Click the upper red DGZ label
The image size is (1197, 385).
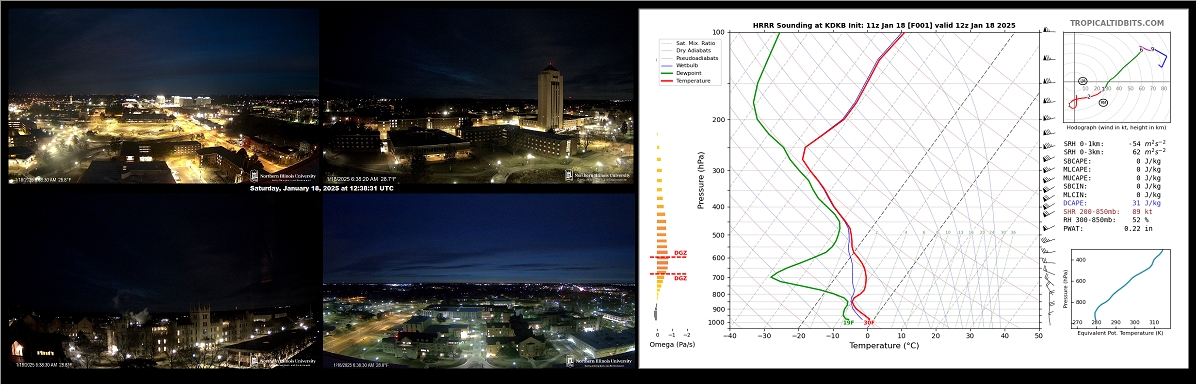680,253
